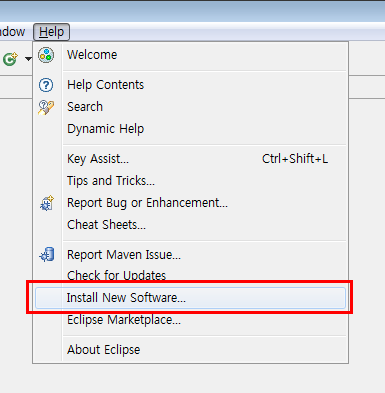Image resolution: width=385 pixels, height=393 pixels.
Task: Open Help Contents
Action: click(190, 85)
